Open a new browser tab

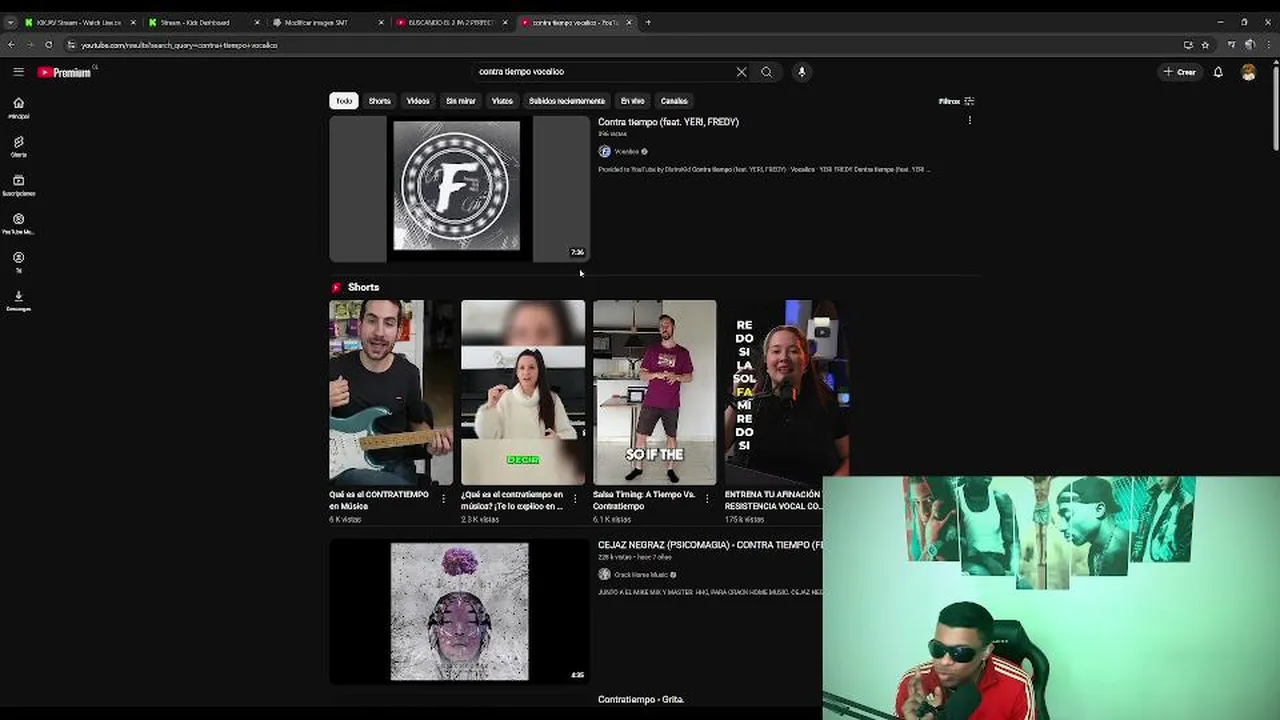pyautogui.click(x=648, y=22)
